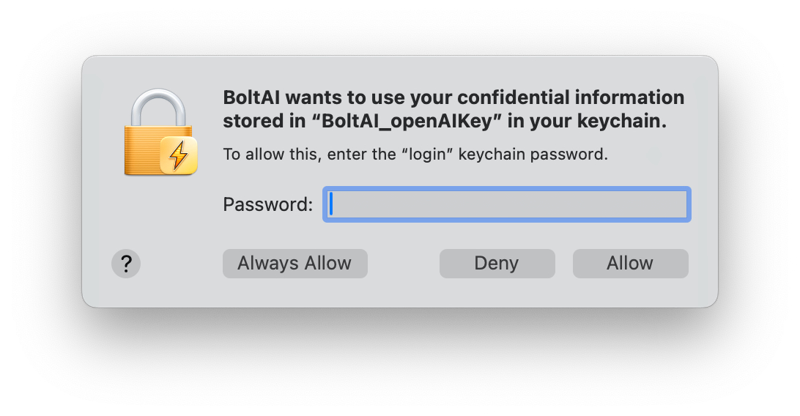800x416 pixels.
Task: Open help via the question mark button
Action: (126, 264)
